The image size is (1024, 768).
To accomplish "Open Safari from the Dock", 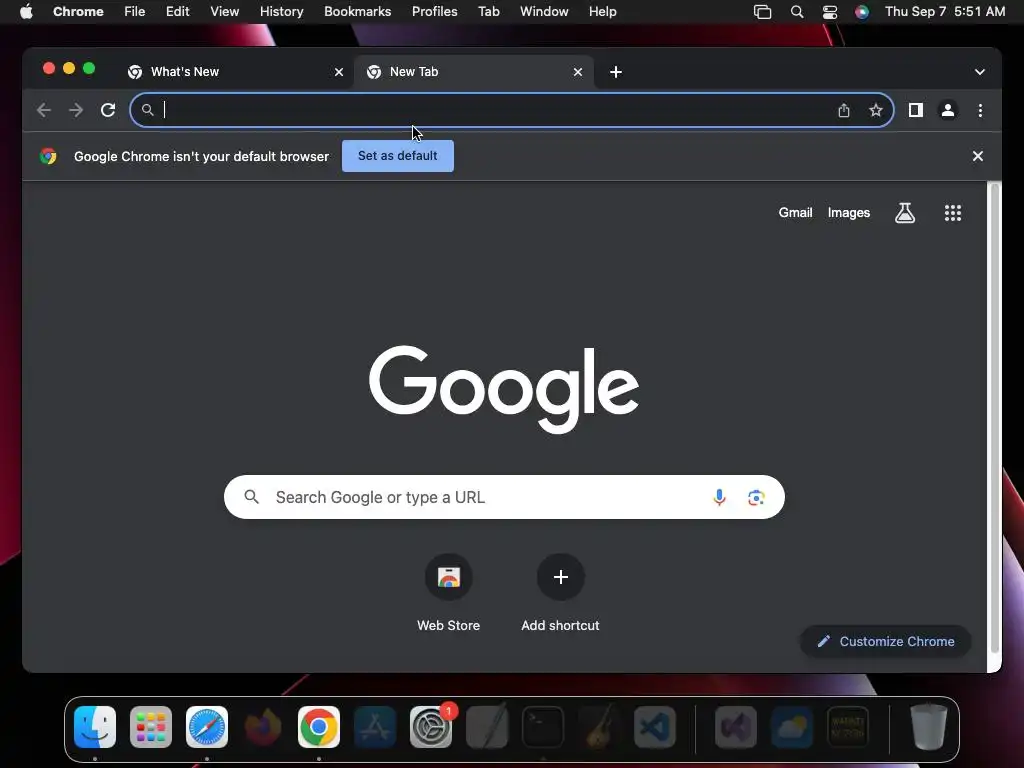I will tap(207, 727).
